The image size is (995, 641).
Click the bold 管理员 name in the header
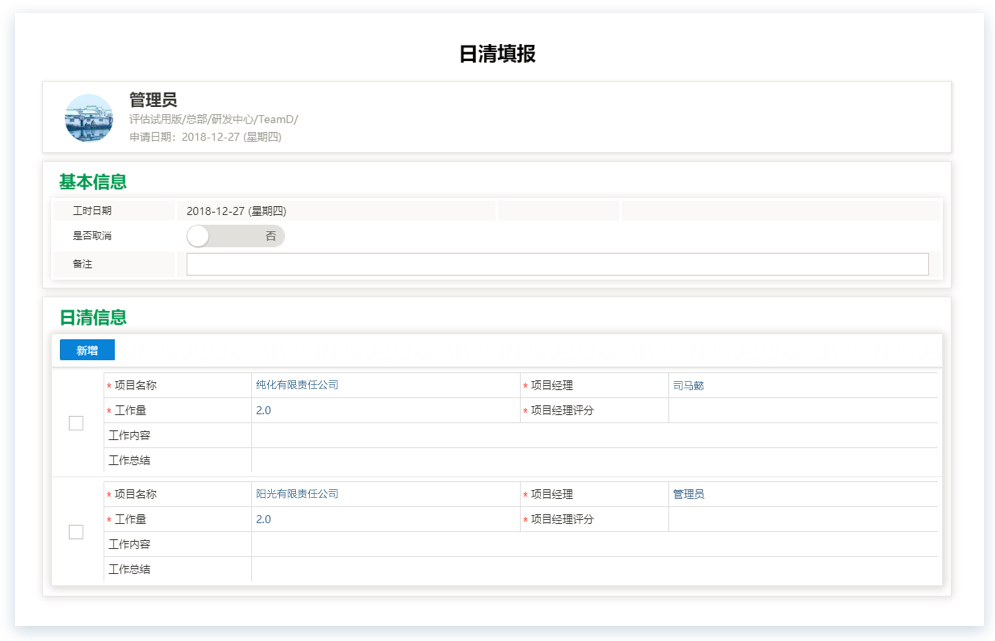(153, 100)
